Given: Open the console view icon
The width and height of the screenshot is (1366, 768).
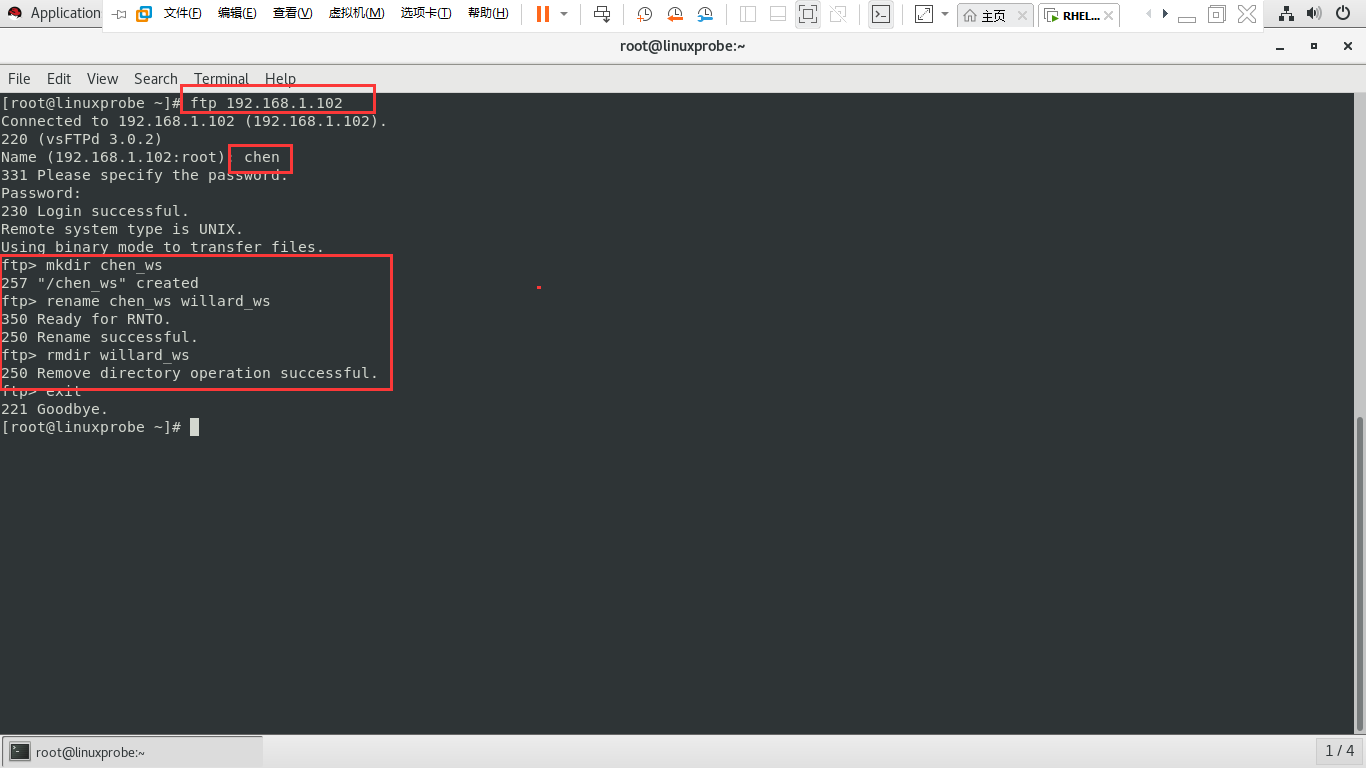Looking at the screenshot, I should pyautogui.click(x=880, y=14).
